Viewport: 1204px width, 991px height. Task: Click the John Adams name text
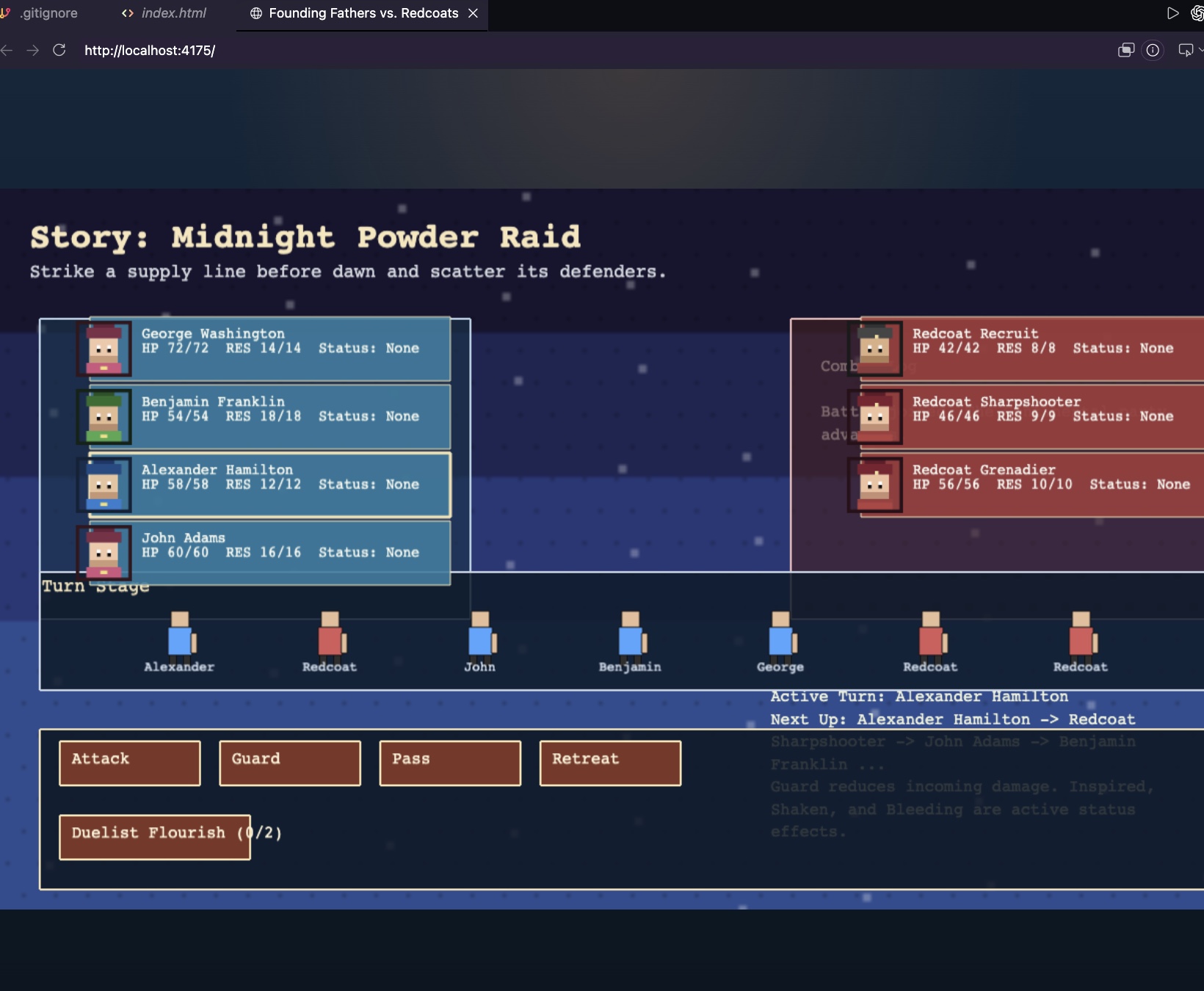tap(184, 538)
